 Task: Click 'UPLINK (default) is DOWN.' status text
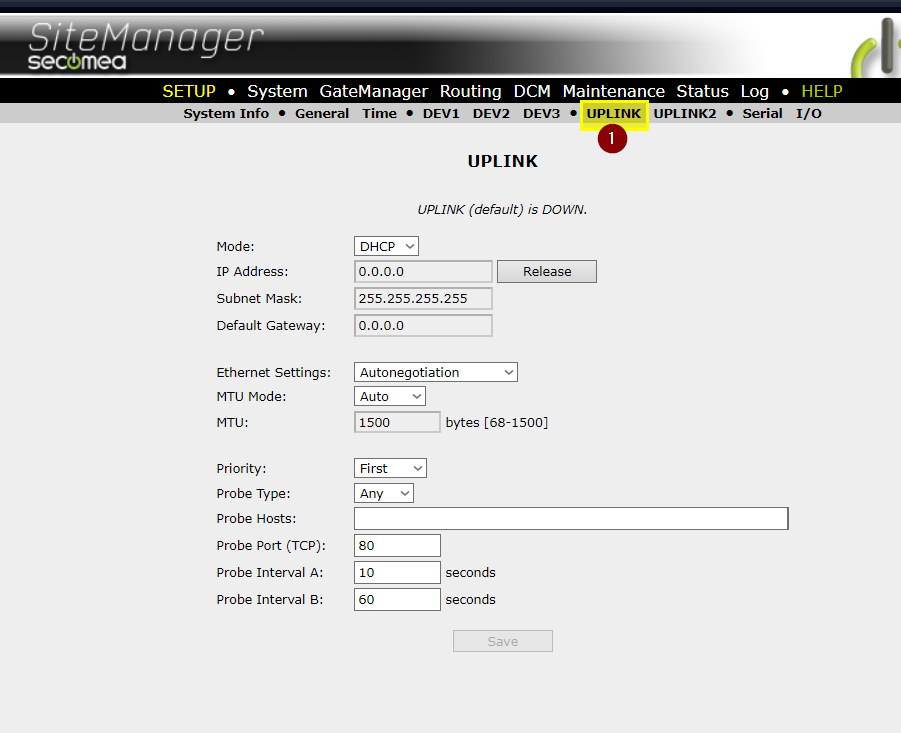pyautogui.click(x=502, y=210)
